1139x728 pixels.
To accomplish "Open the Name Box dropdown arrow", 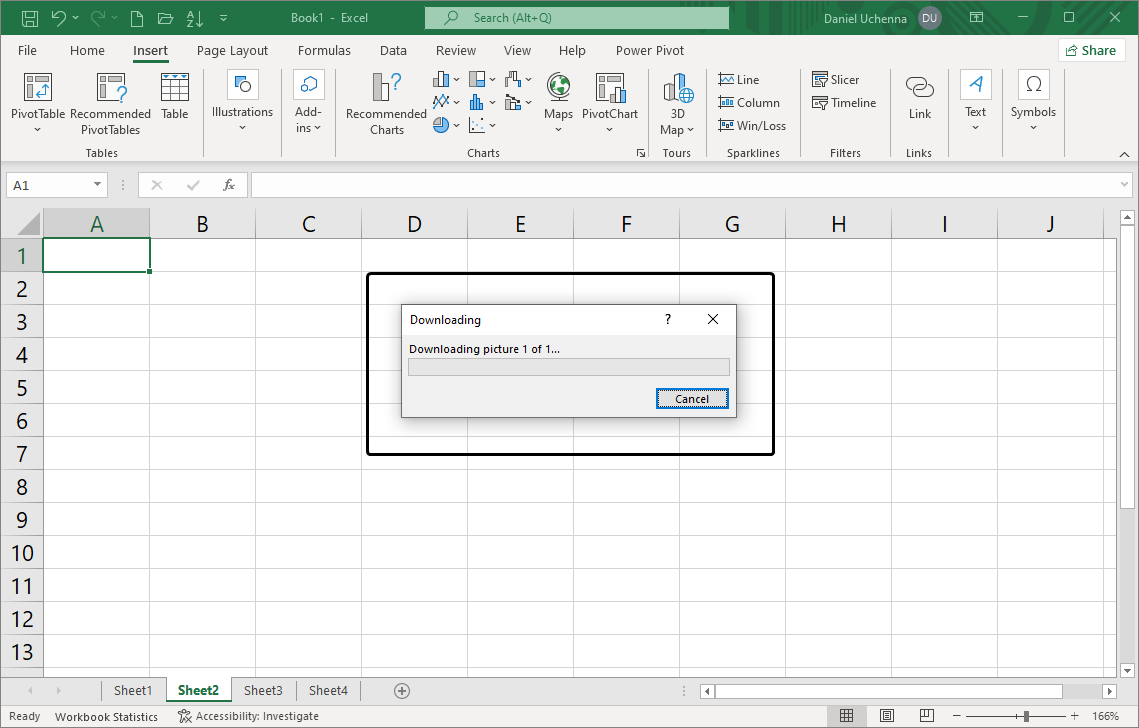I will coord(98,185).
